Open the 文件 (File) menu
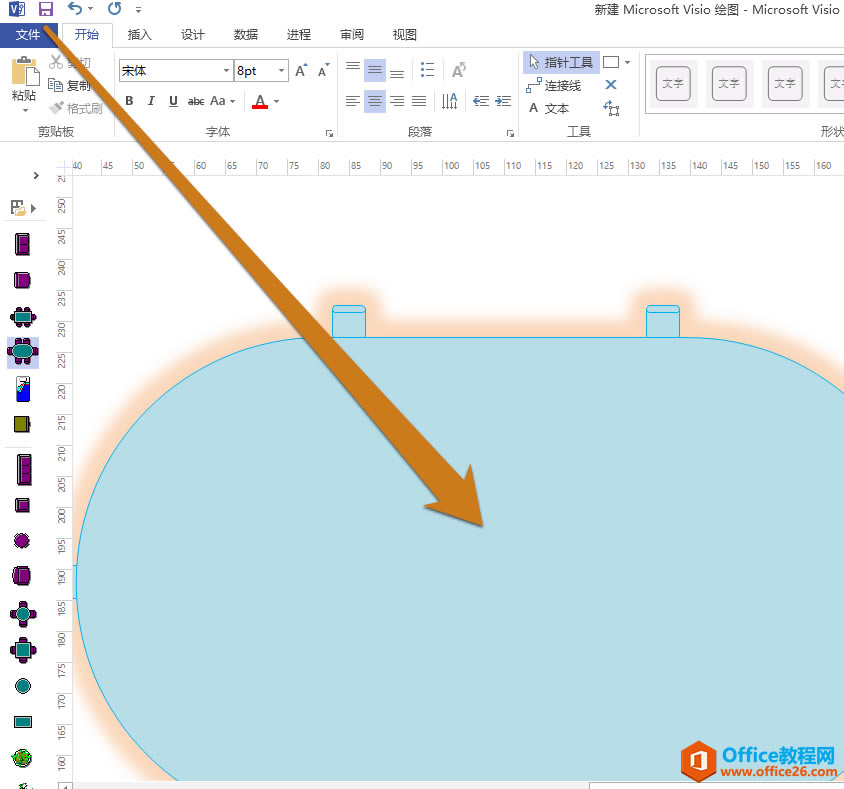The image size is (844, 789). point(30,34)
